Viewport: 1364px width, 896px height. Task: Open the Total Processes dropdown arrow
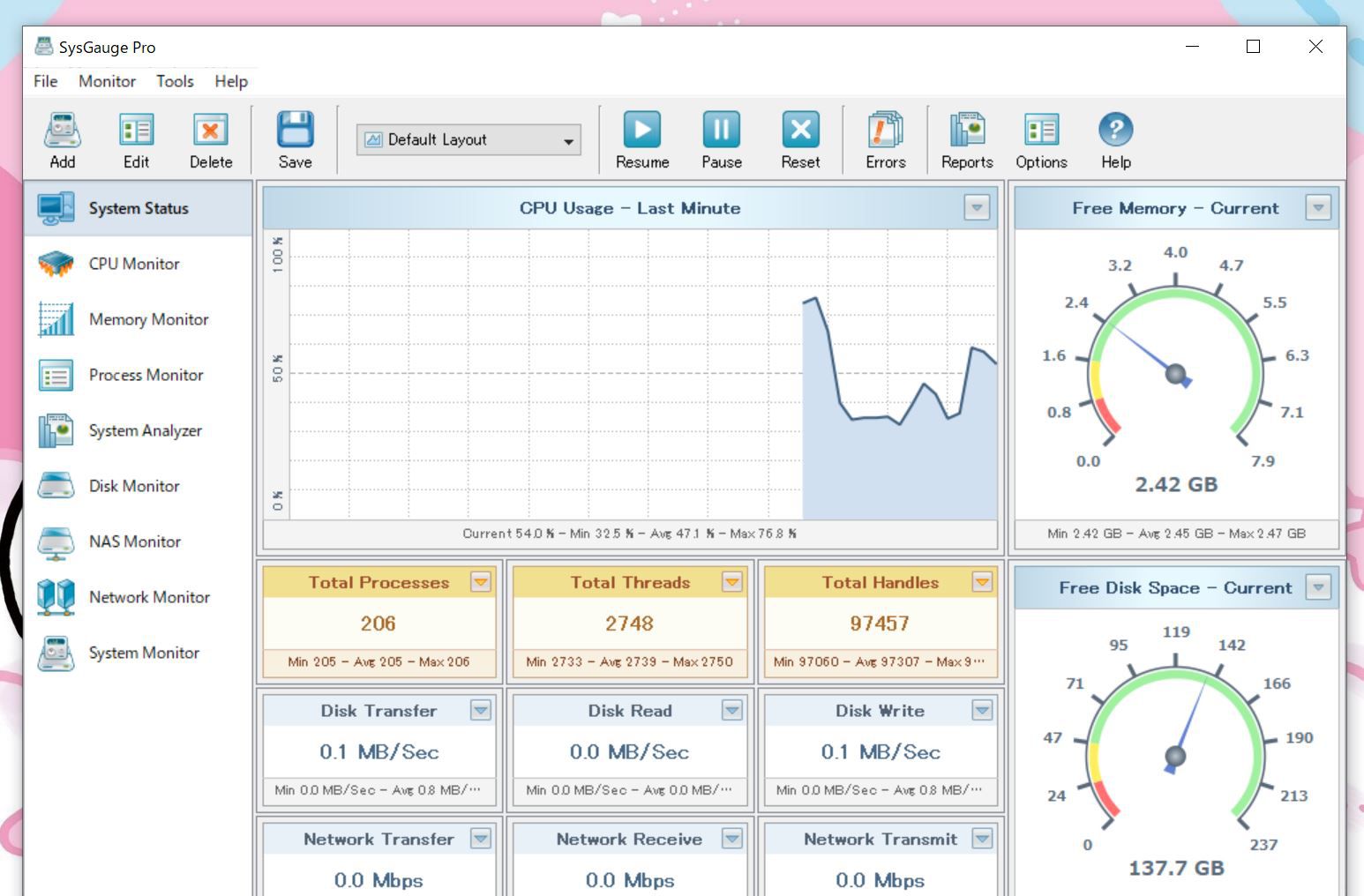(480, 582)
